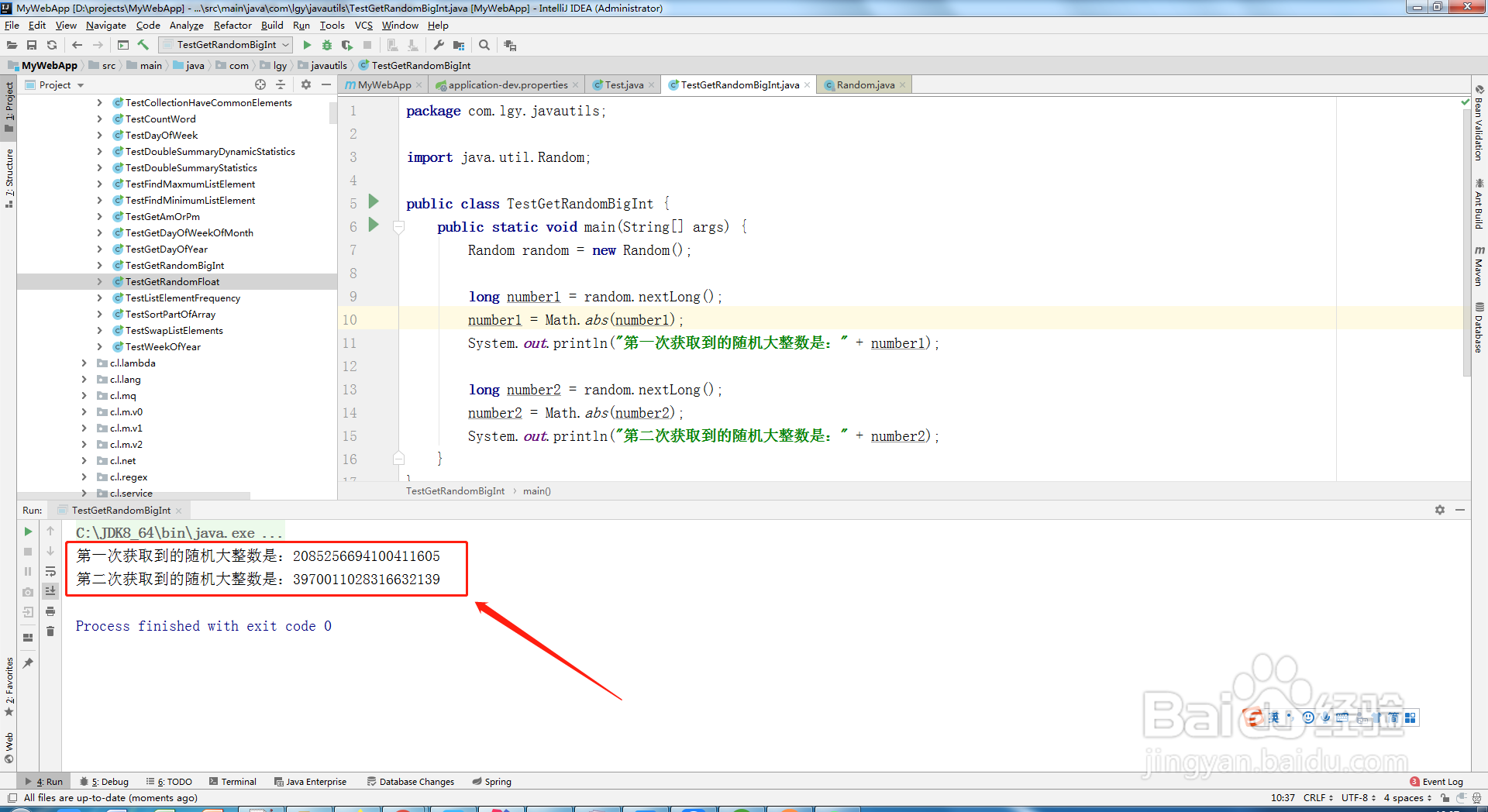Rerun the program from the Run panel

[28, 532]
